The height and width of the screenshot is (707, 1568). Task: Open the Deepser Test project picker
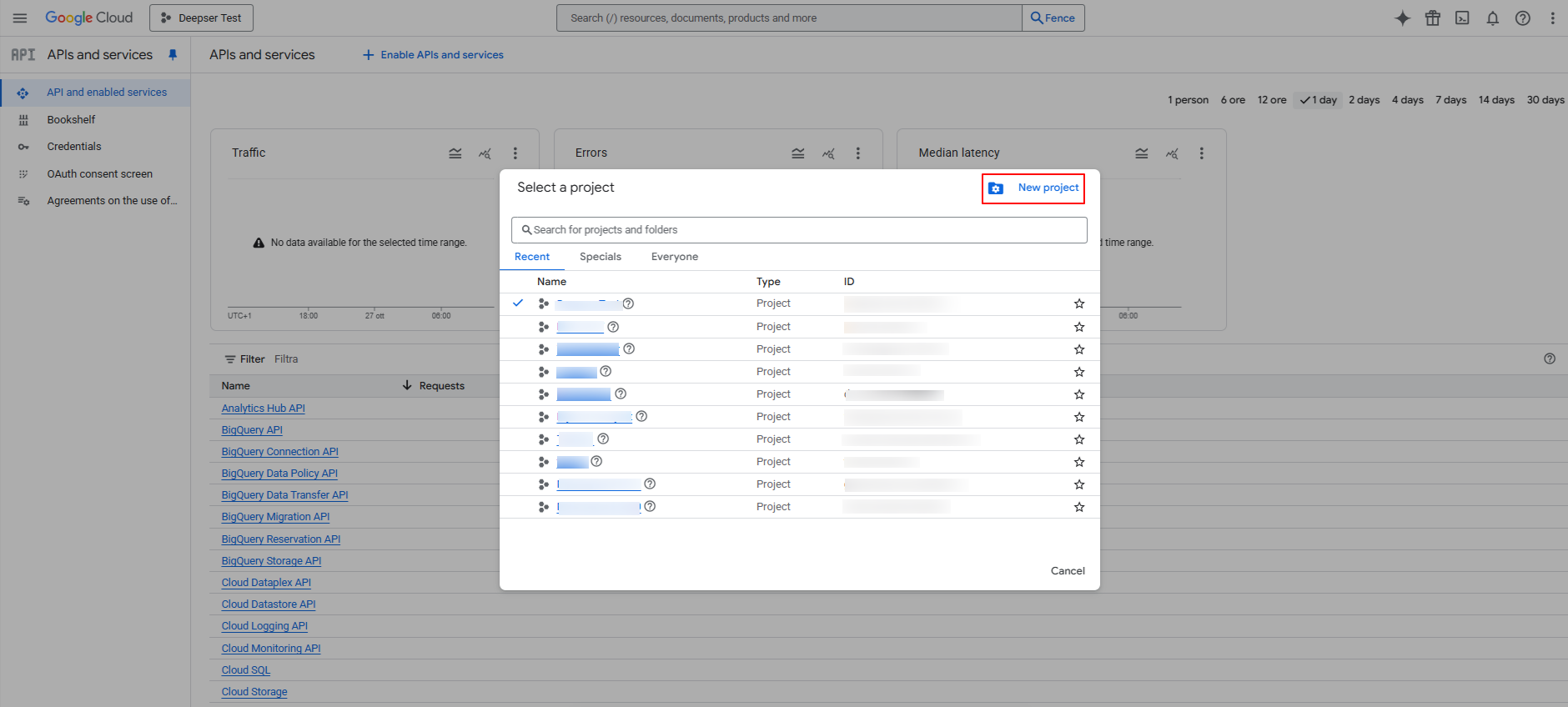click(201, 18)
